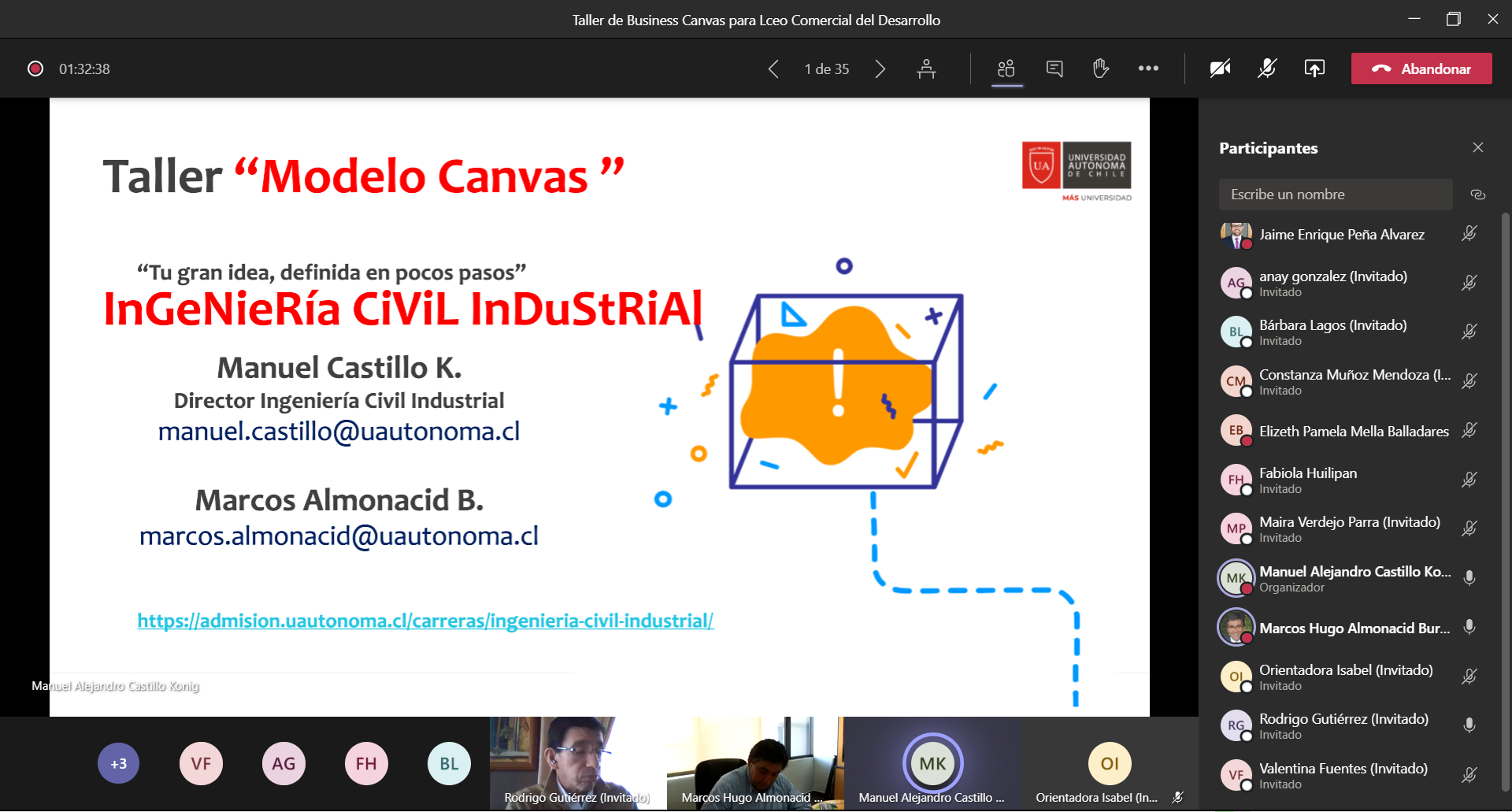1512x812 pixels.
Task: Click the Escribe un nombre field
Action: point(1336,195)
